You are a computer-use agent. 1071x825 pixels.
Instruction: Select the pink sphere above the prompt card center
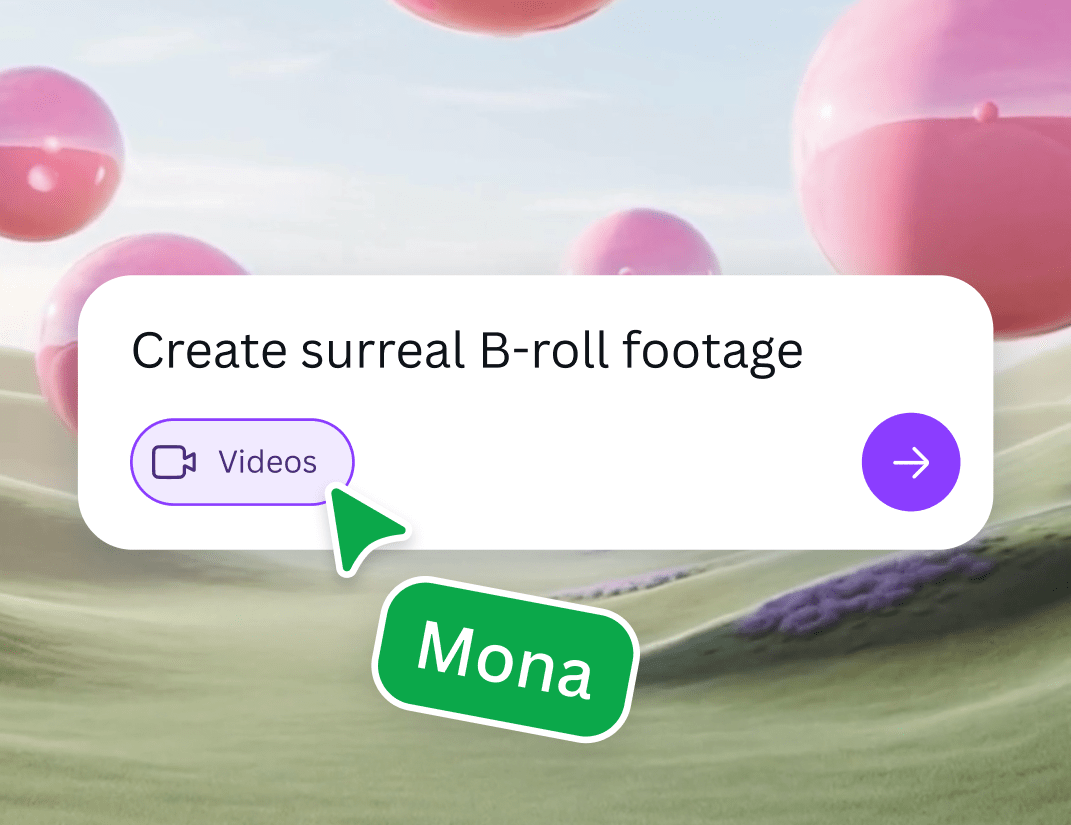tap(642, 242)
